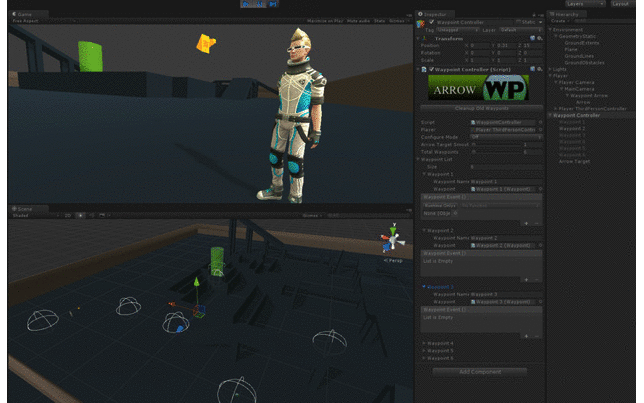
Task: Open the Static dropdown arrow
Action: [540, 22]
